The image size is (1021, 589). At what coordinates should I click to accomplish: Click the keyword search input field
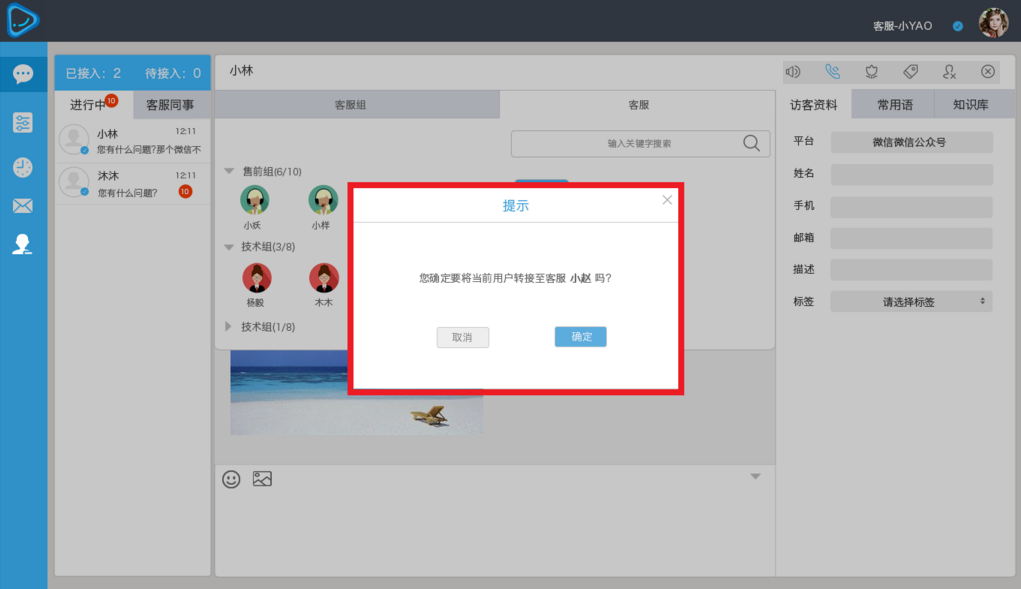coord(640,143)
